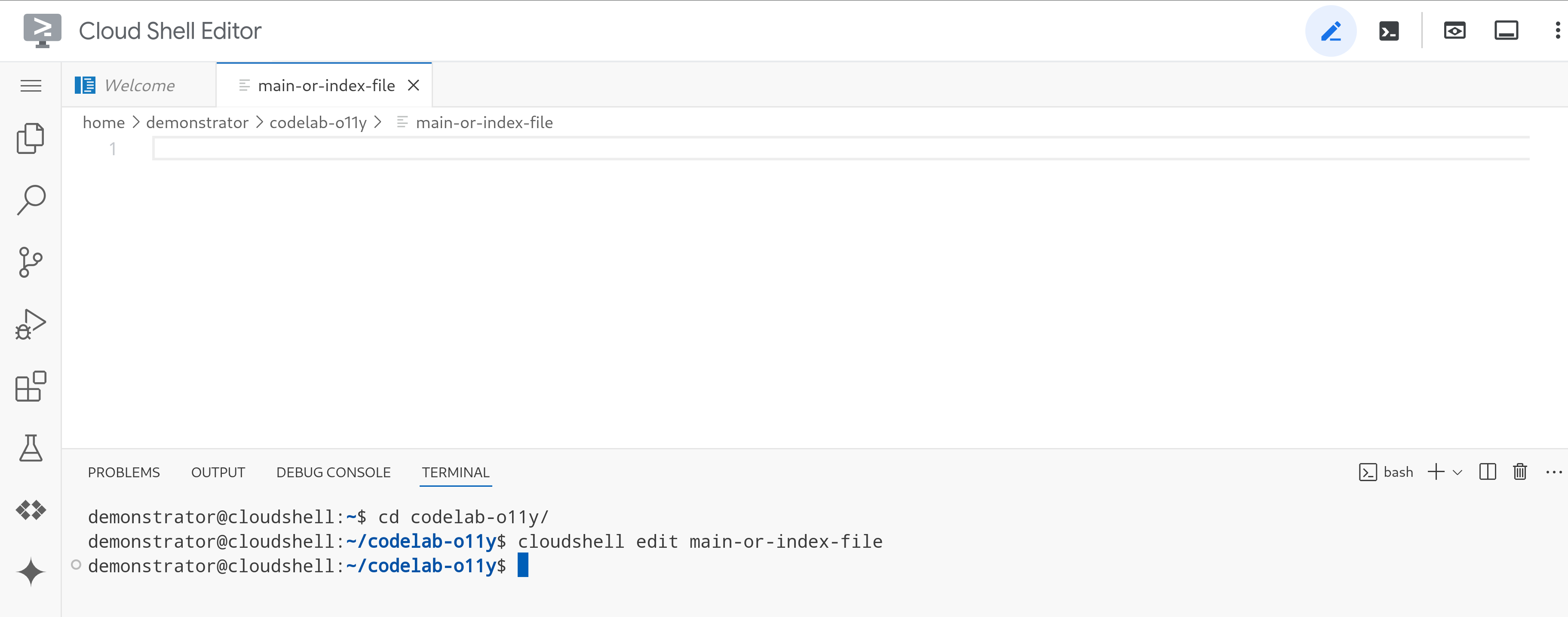Click the Preview/Eye icon in toolbar
The image size is (1568, 617).
1452,30
